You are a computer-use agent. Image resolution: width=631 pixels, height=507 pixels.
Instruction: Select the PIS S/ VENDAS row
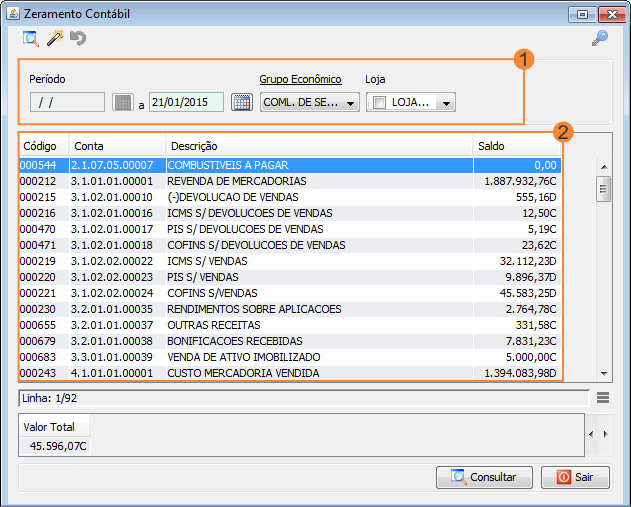[290, 277]
